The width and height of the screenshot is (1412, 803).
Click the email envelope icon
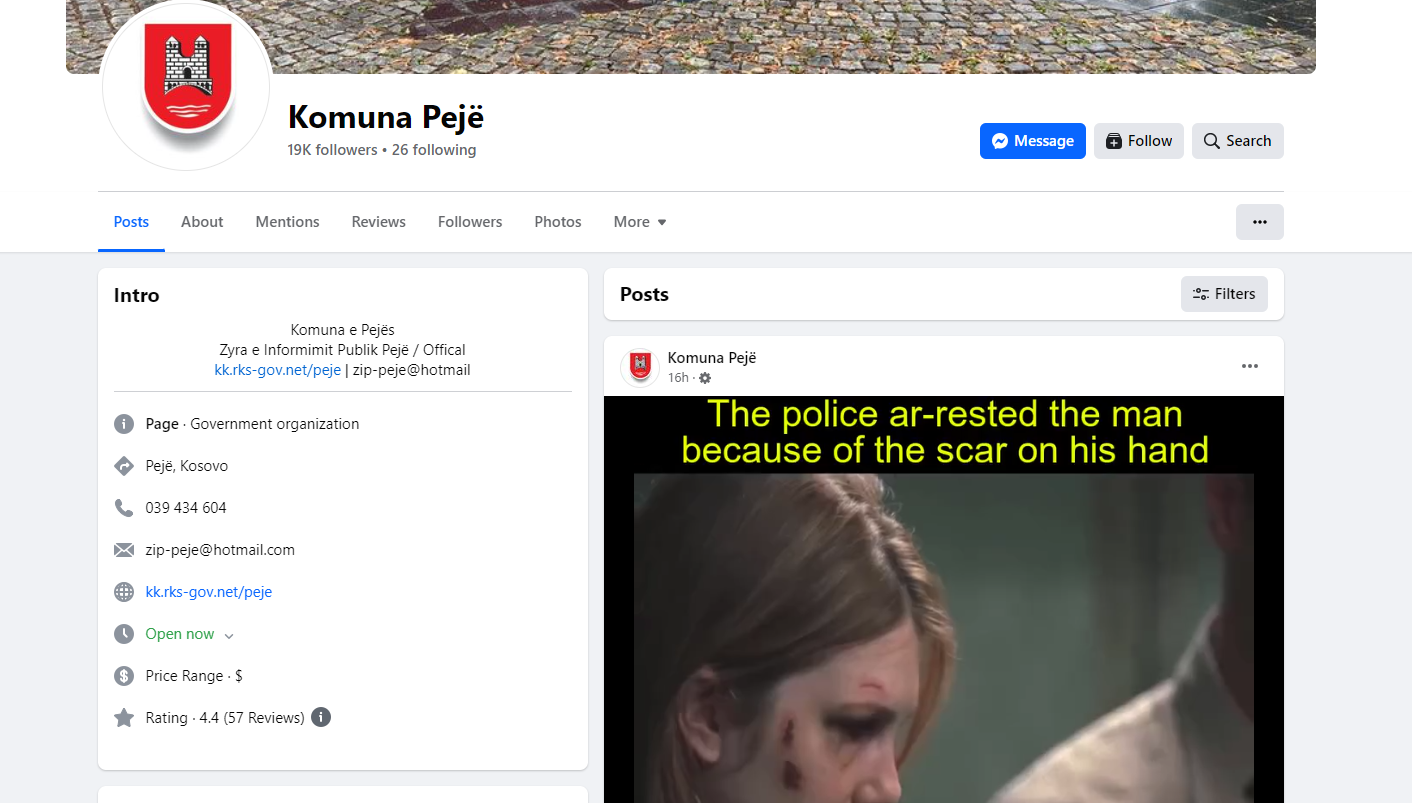pos(124,550)
